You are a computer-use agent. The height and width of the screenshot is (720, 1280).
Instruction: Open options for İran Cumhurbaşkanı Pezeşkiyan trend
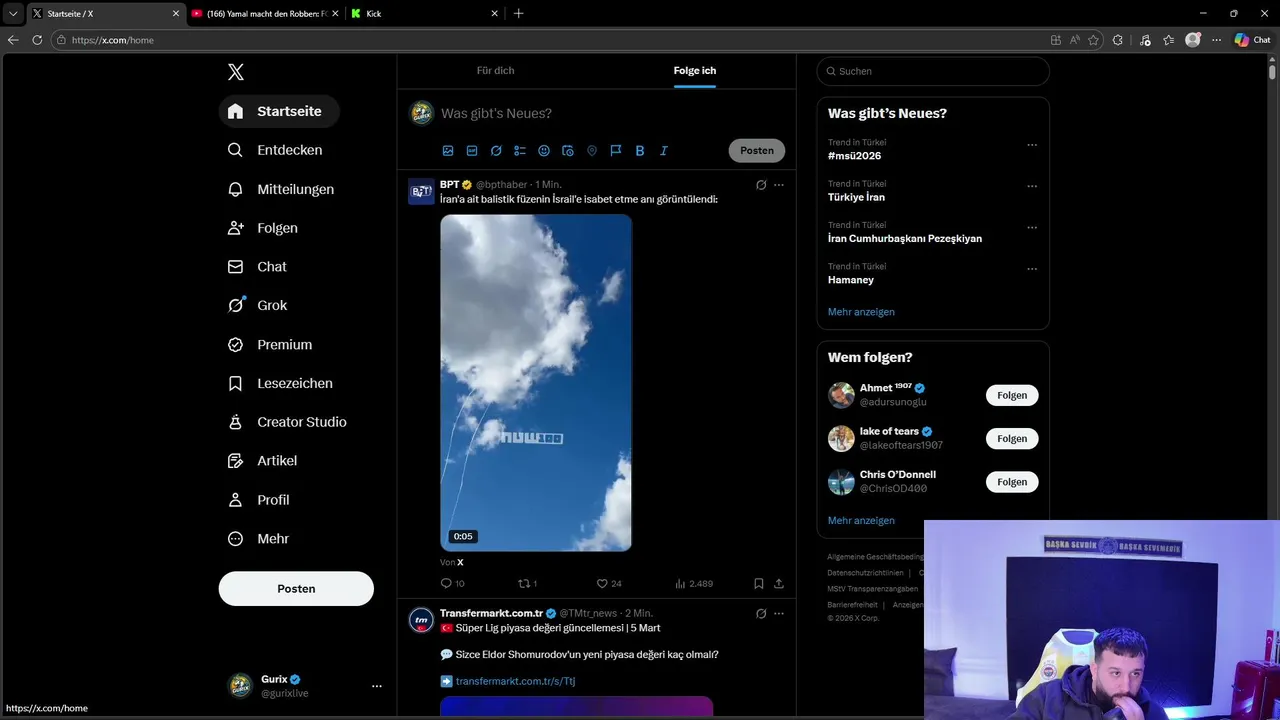point(1032,227)
